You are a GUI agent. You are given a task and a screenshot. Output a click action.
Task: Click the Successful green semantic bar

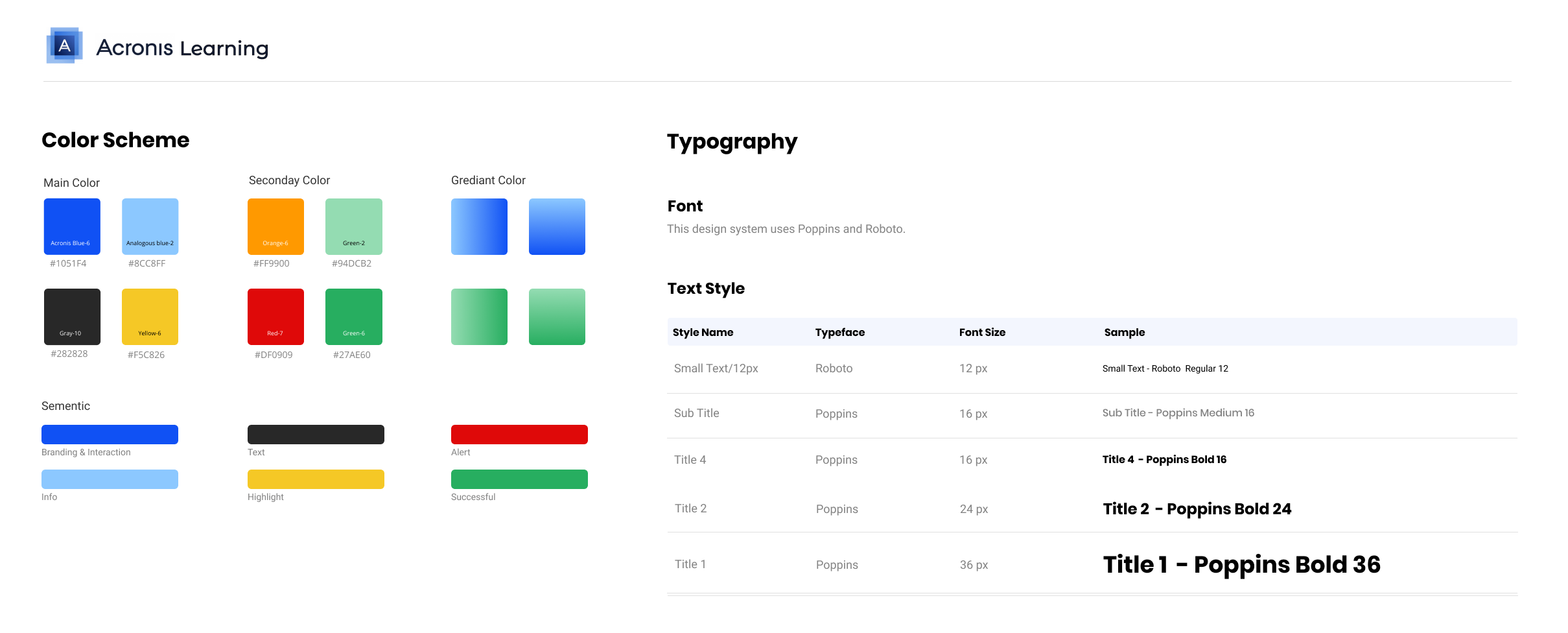point(519,479)
